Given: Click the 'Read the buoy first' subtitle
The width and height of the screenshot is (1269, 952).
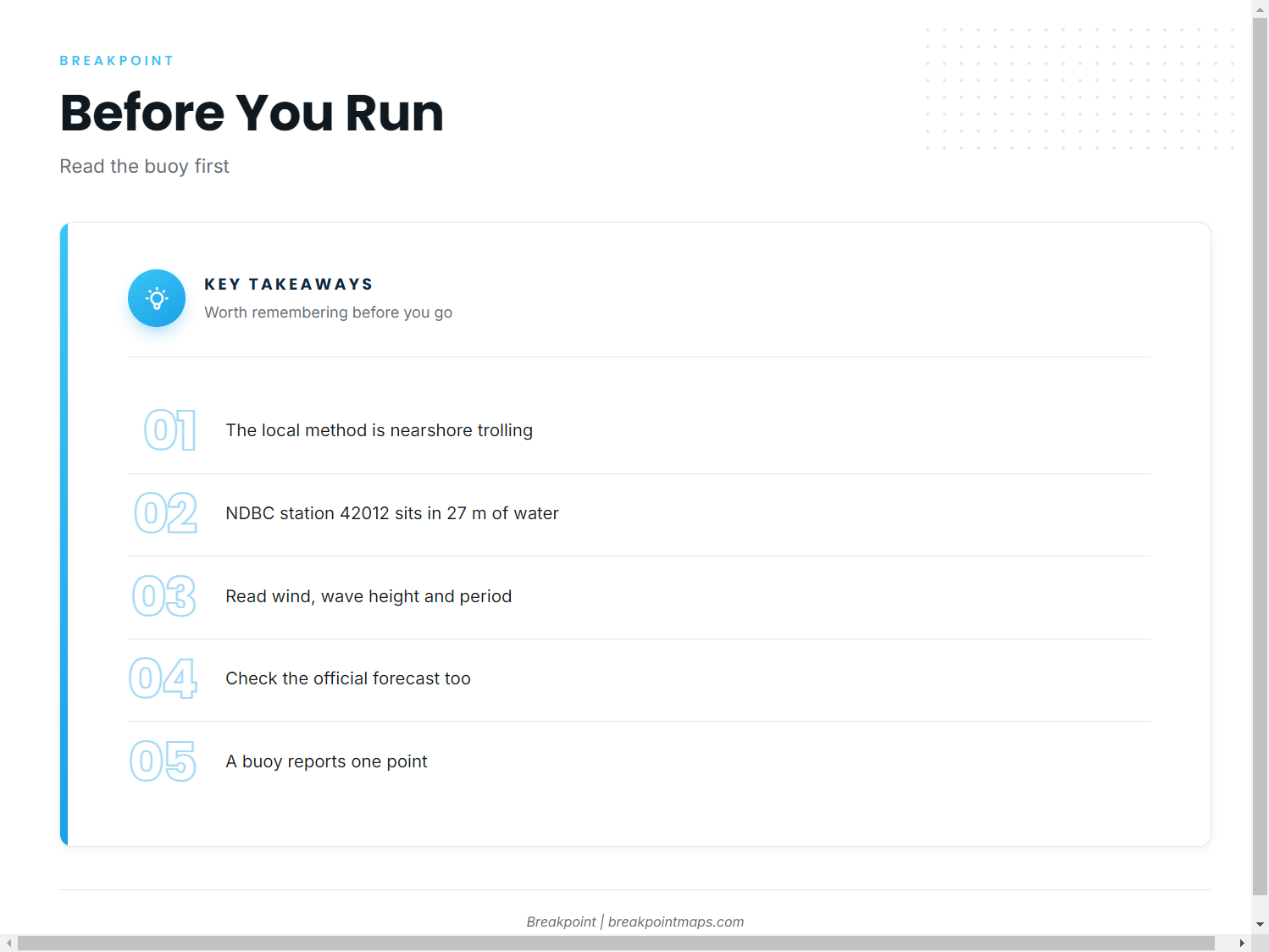Looking at the screenshot, I should [144, 166].
